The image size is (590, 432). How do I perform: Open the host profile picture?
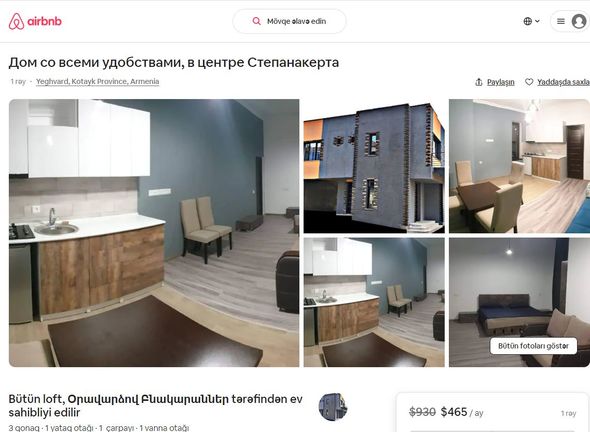[333, 407]
